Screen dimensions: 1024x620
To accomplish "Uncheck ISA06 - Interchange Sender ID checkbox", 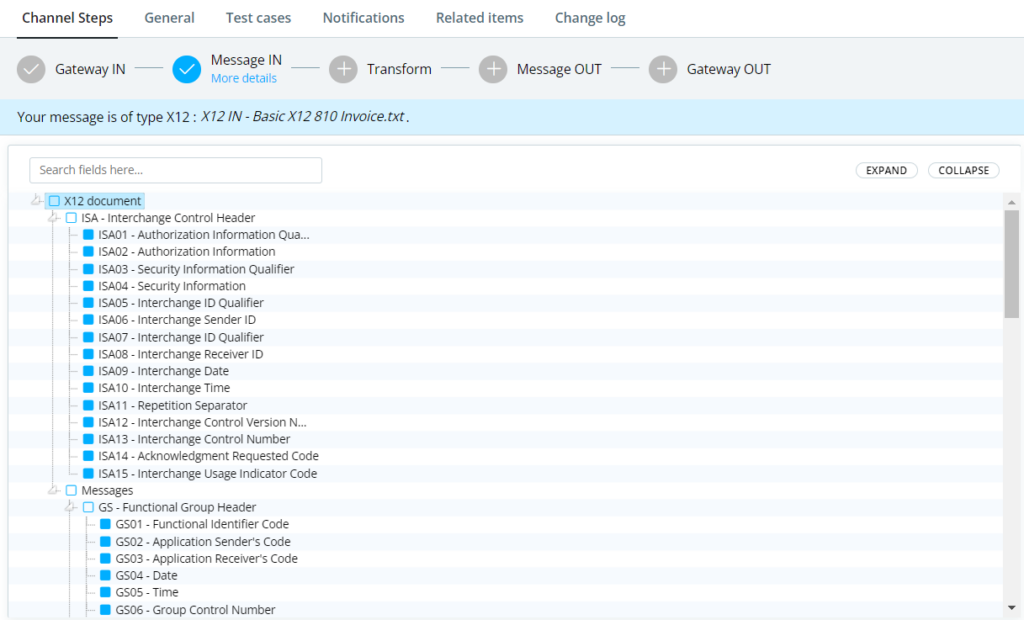I will (88, 319).
